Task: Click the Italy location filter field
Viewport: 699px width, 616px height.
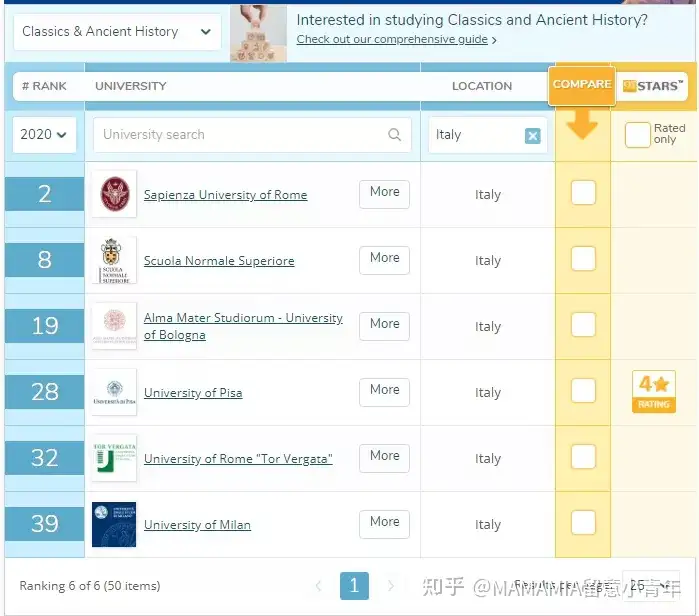Action: coord(488,135)
